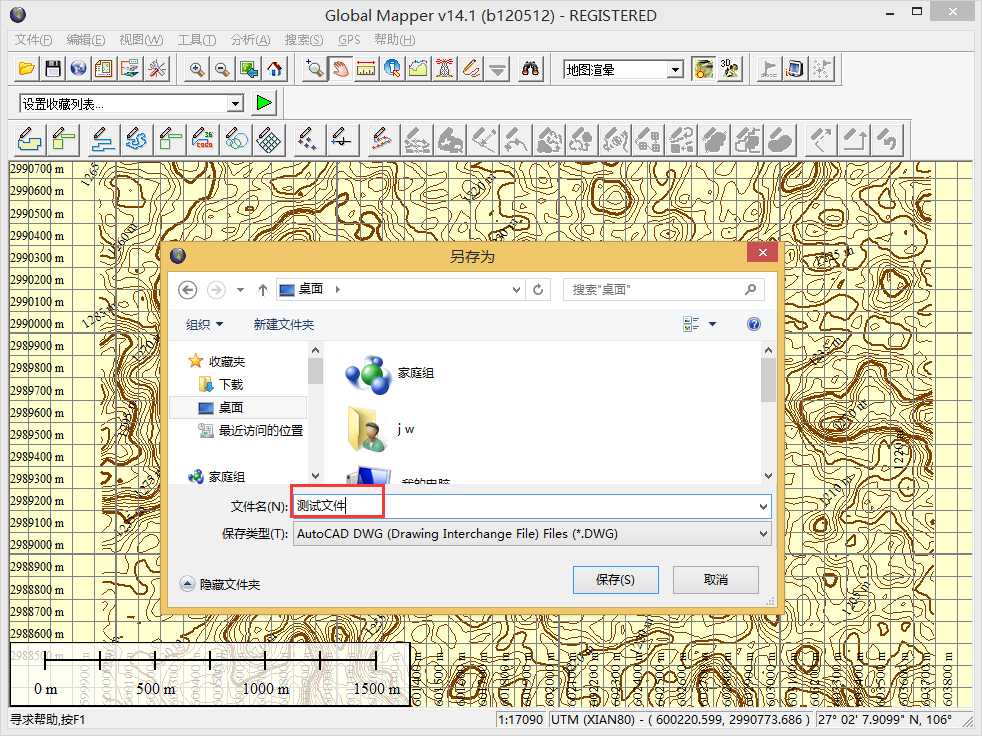982x736 pixels.
Task: Expand the 设置收藏列表 favorites dropdown
Action: tap(235, 103)
